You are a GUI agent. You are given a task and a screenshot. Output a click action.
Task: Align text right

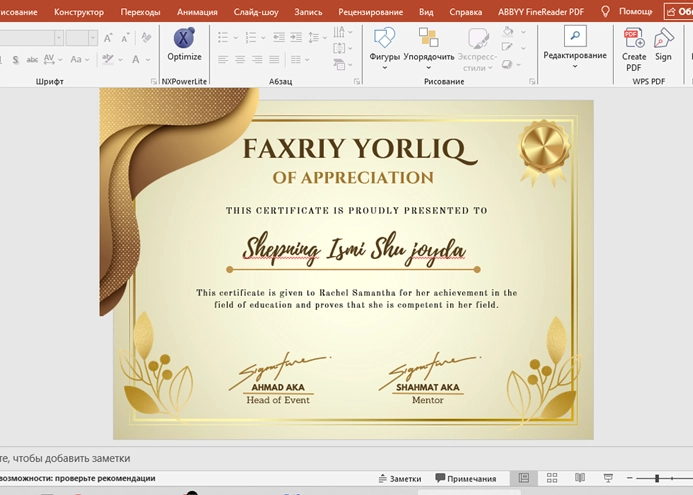coord(257,60)
